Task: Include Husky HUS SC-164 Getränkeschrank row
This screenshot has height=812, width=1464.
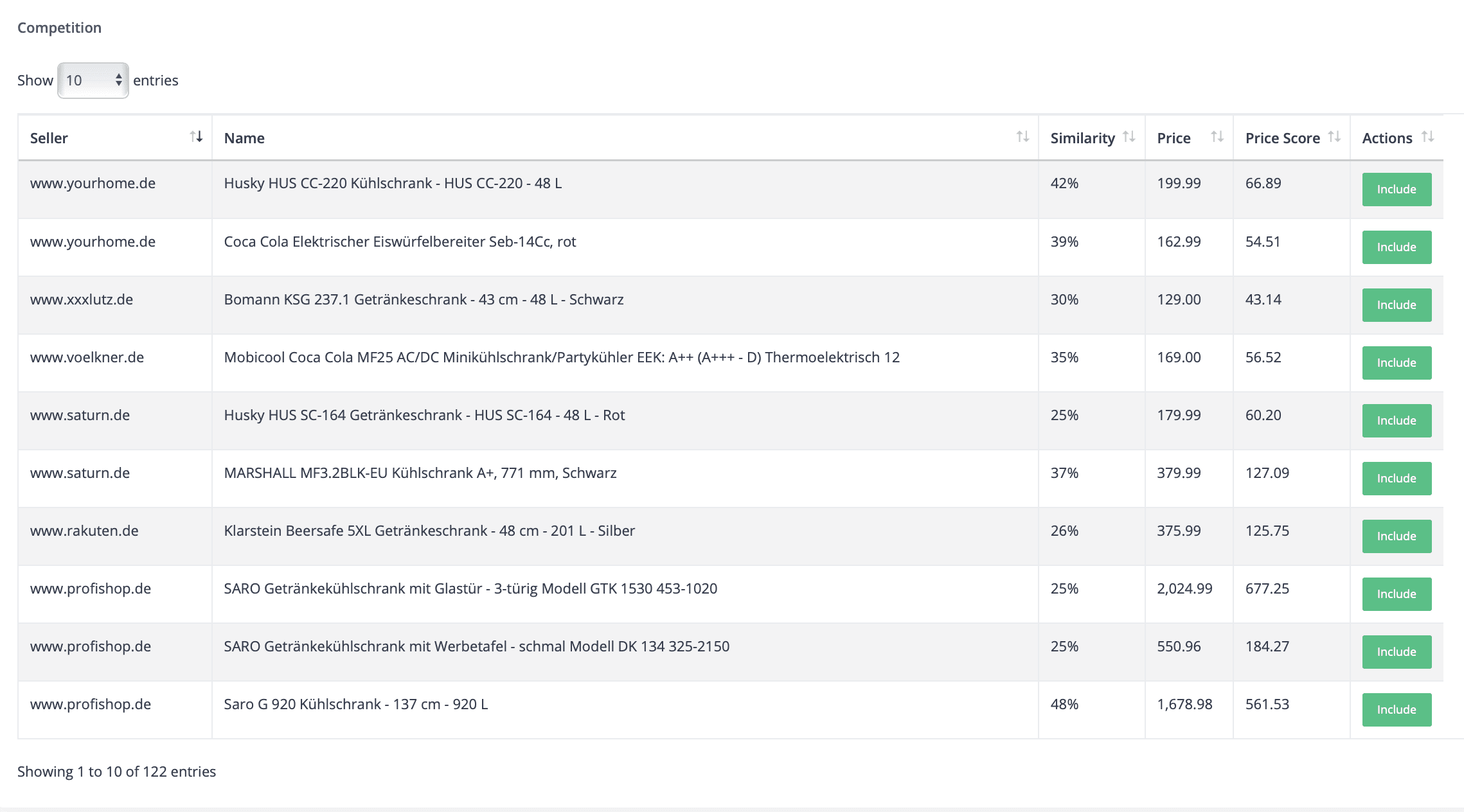Action: [1397, 421]
